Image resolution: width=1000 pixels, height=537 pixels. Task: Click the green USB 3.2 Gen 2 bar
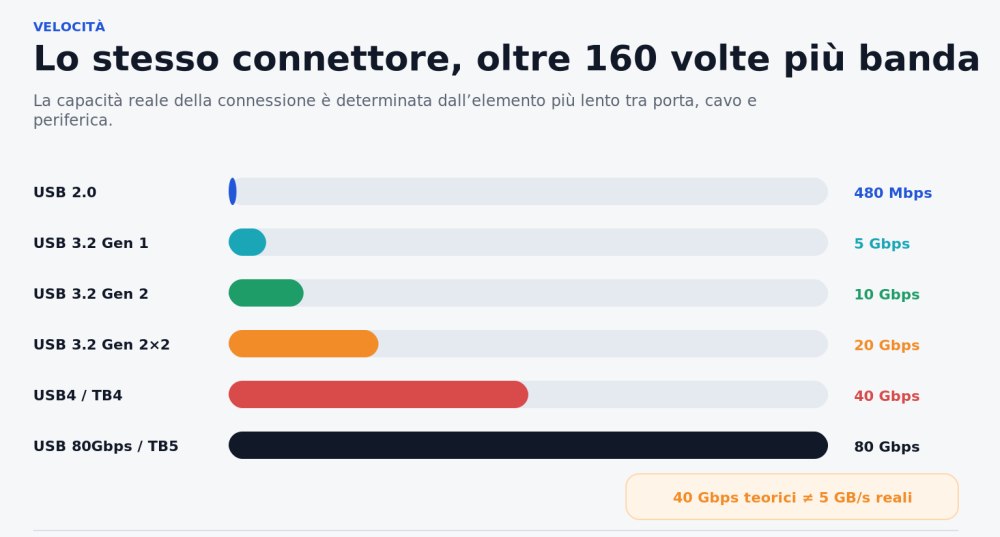[266, 293]
